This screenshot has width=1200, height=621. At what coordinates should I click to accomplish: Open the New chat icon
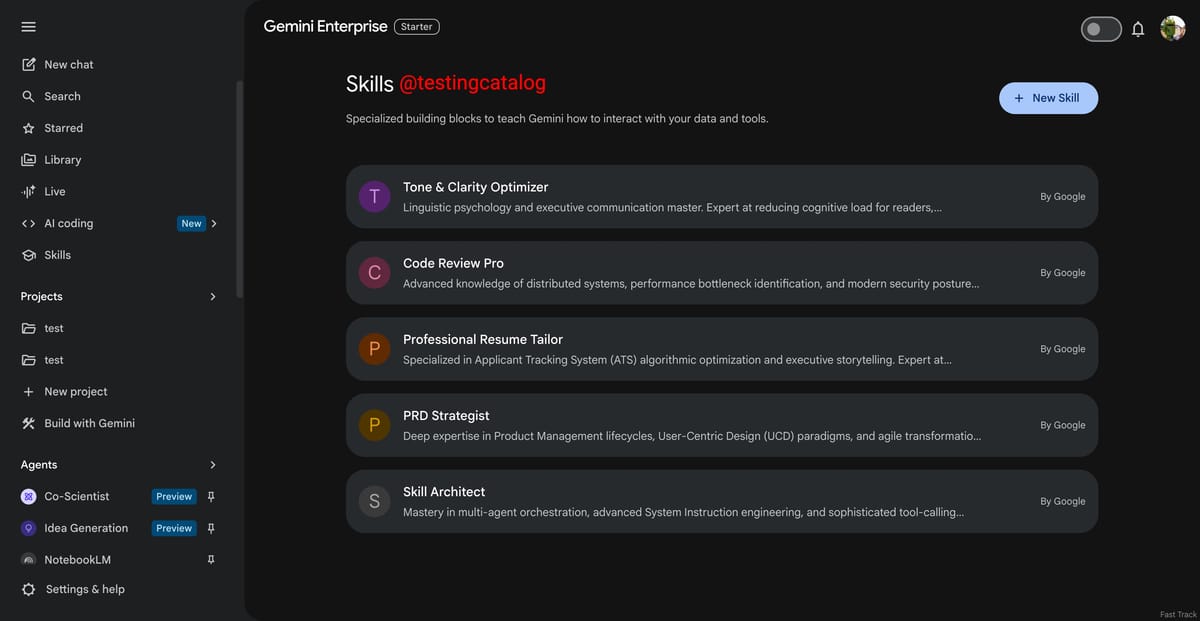[28, 63]
